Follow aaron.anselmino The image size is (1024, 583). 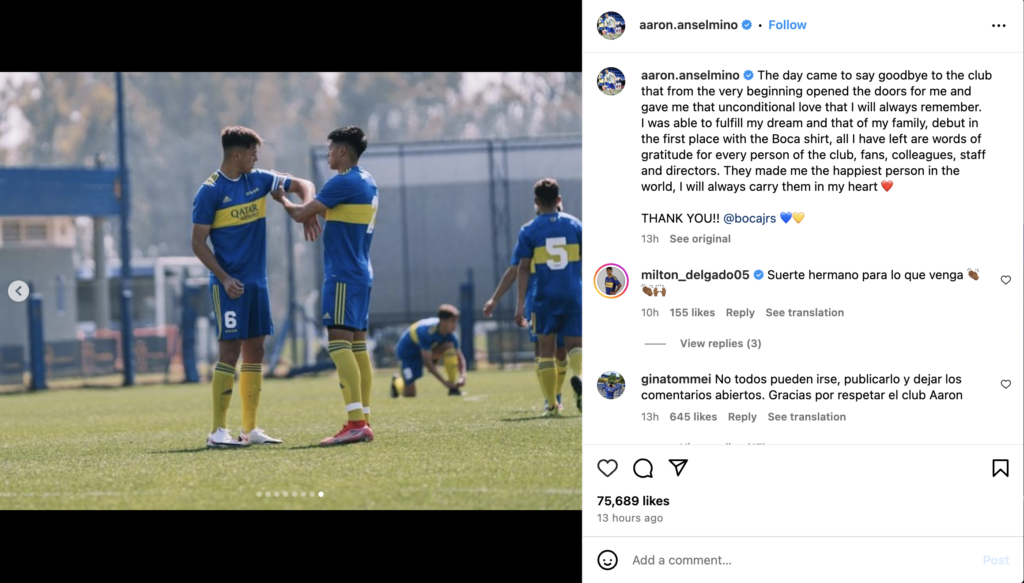pos(787,25)
